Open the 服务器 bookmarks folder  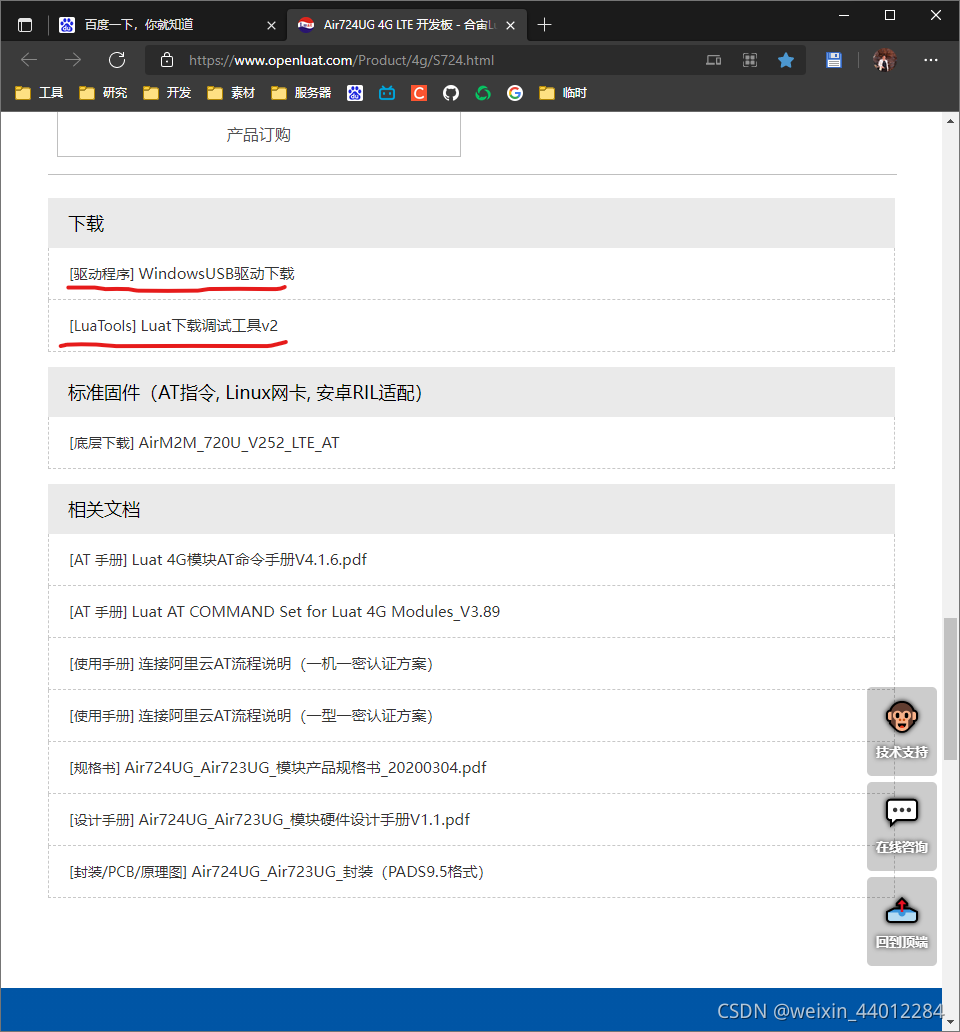301,93
